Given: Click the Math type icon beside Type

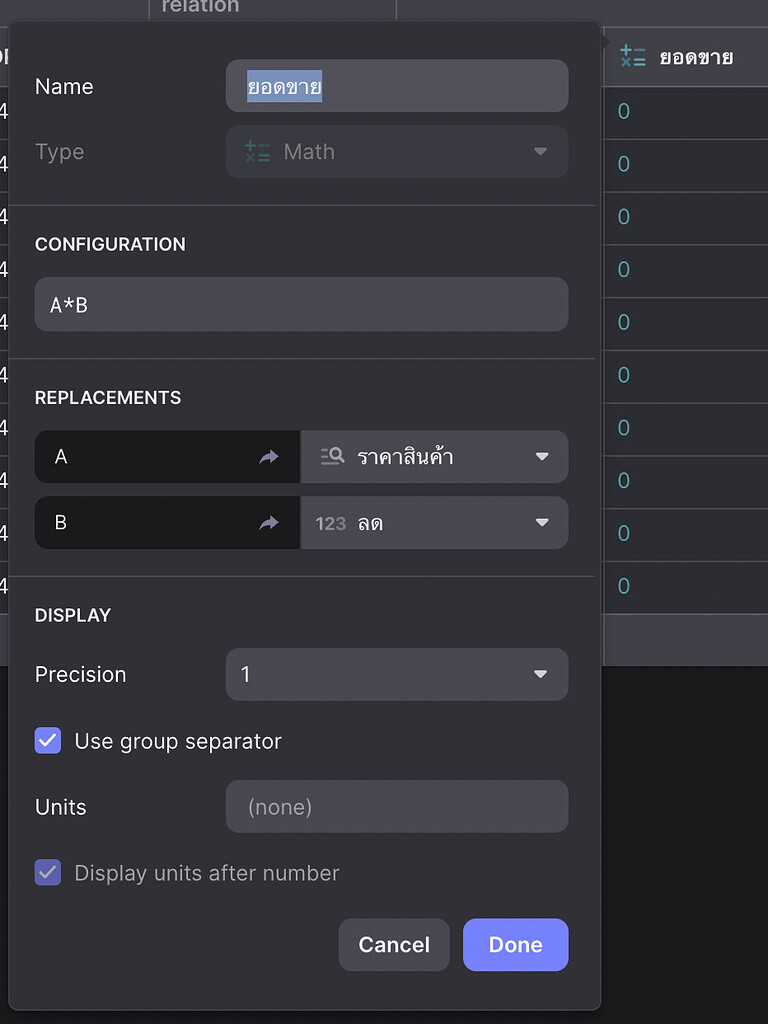Looking at the screenshot, I should [258, 152].
